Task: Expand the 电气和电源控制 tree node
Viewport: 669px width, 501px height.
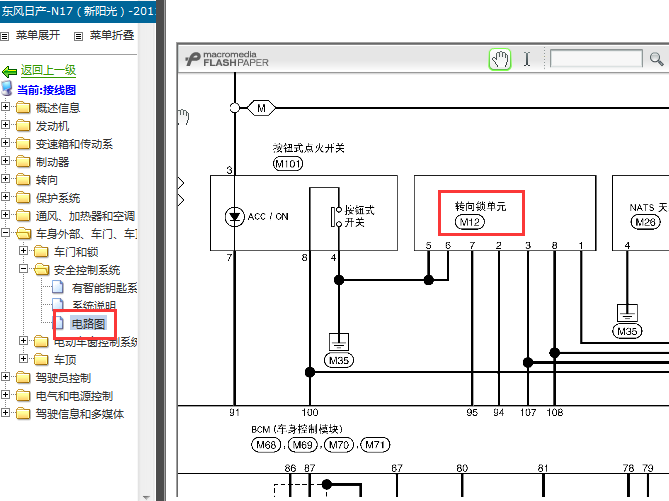Action: click(x=5, y=394)
